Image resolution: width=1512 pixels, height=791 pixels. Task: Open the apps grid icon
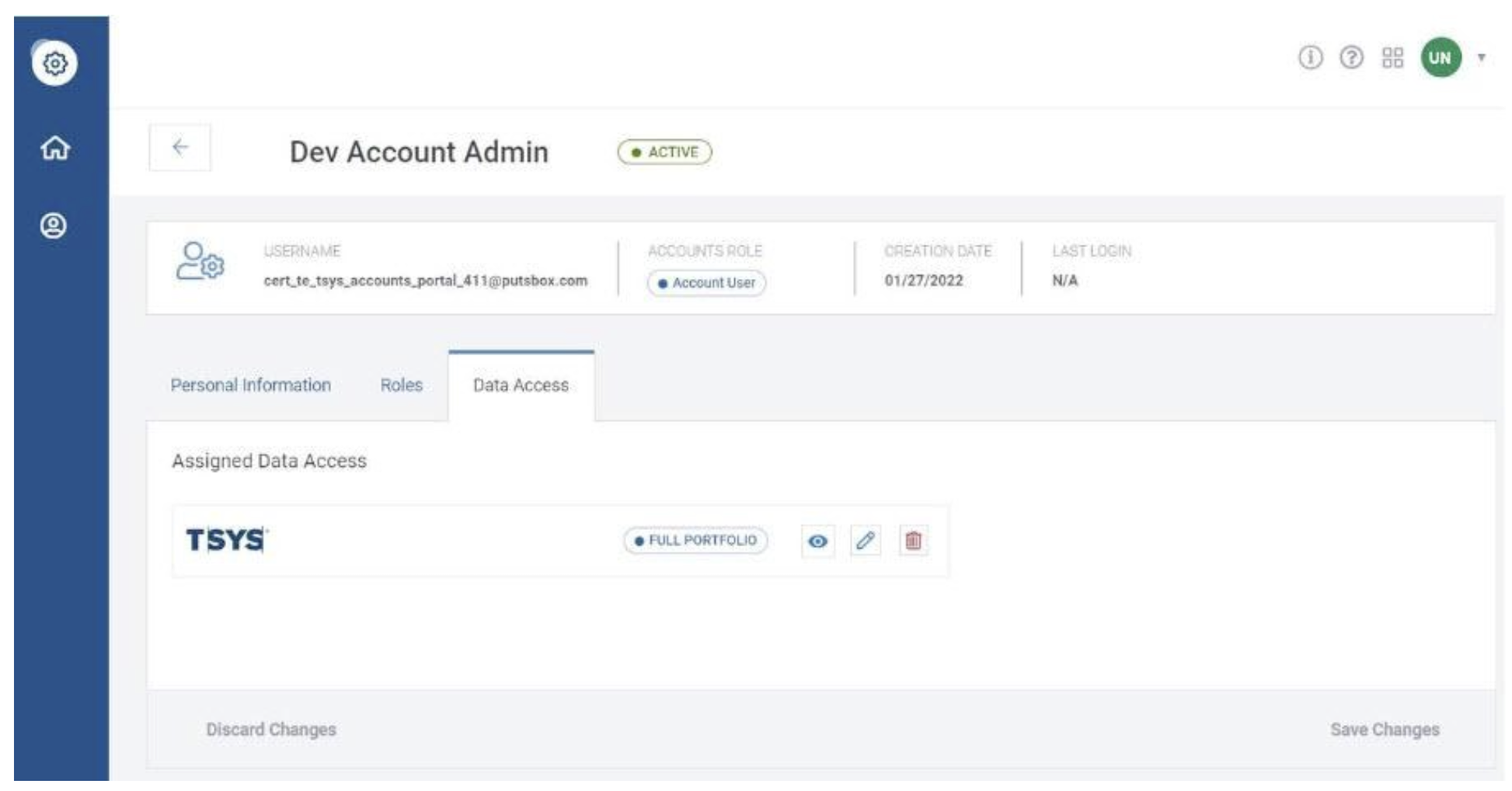pos(1392,57)
